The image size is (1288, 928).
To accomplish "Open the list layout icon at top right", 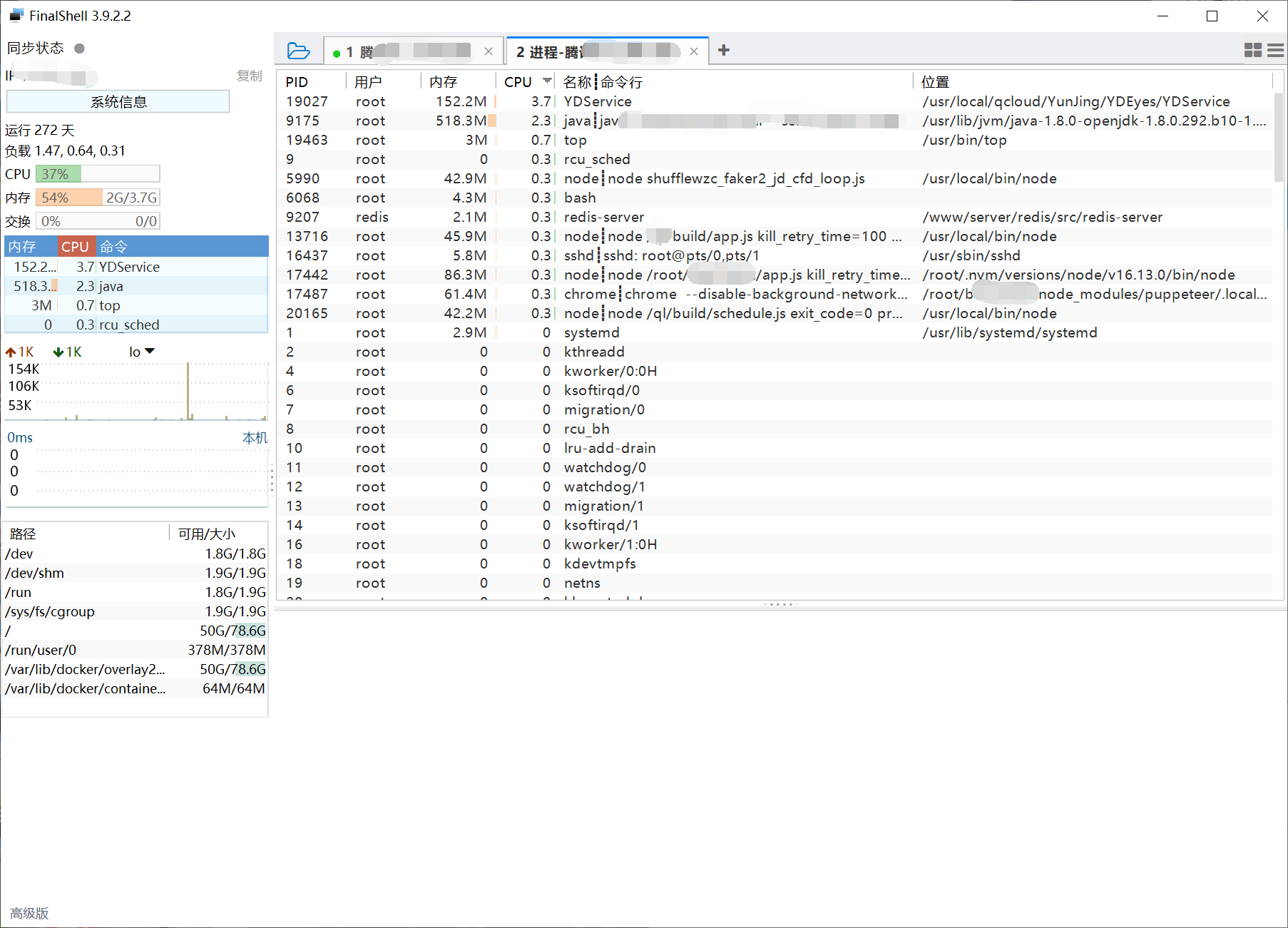I will [1276, 50].
